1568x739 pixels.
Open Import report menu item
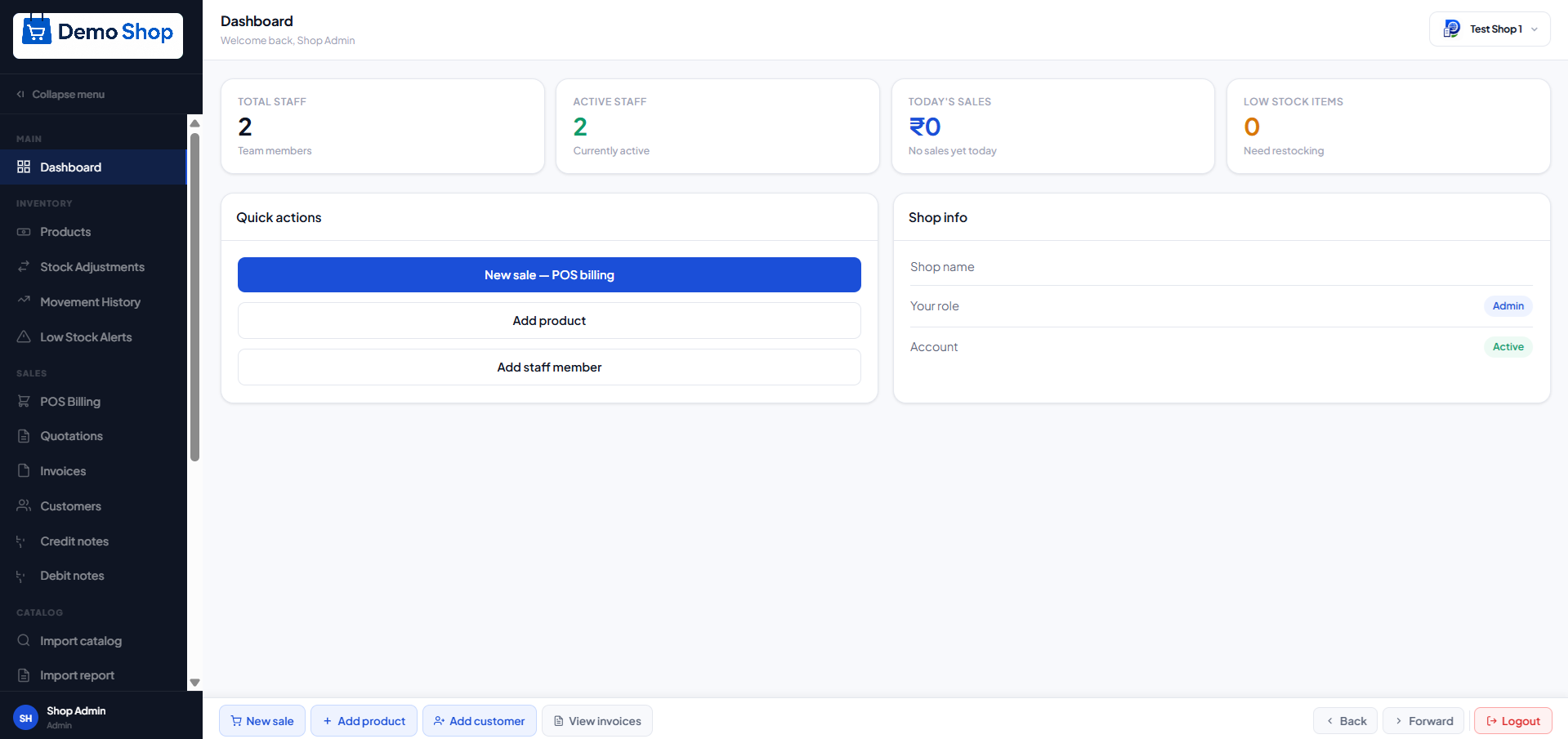coord(93,675)
